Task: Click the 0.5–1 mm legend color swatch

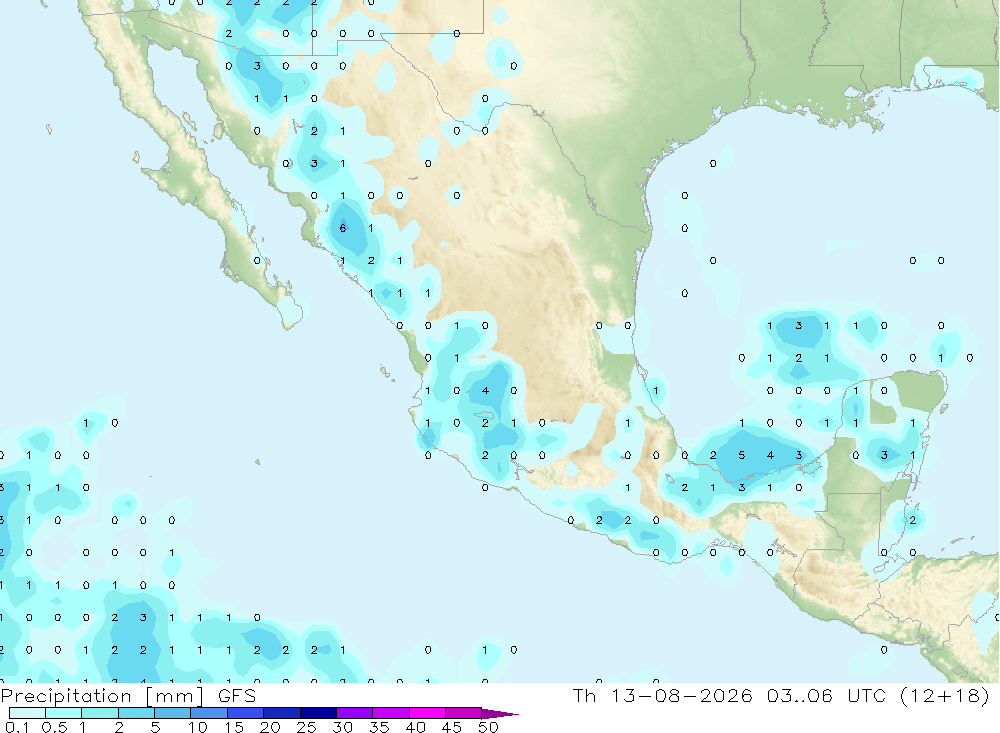Action: tap(64, 713)
